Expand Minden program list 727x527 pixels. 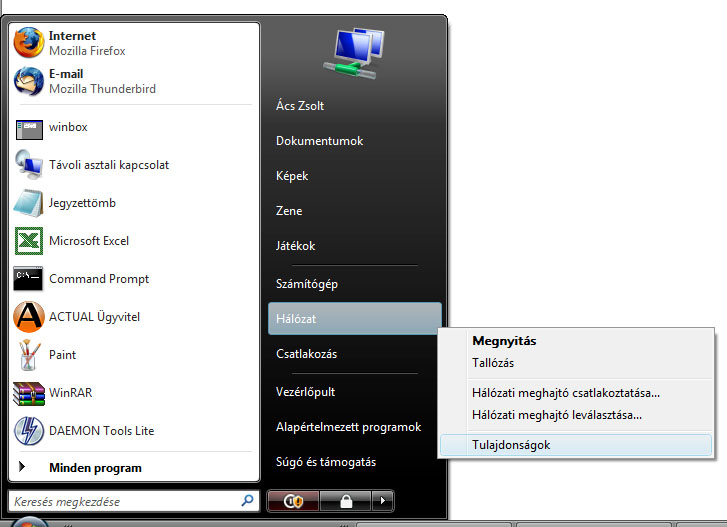(134, 468)
